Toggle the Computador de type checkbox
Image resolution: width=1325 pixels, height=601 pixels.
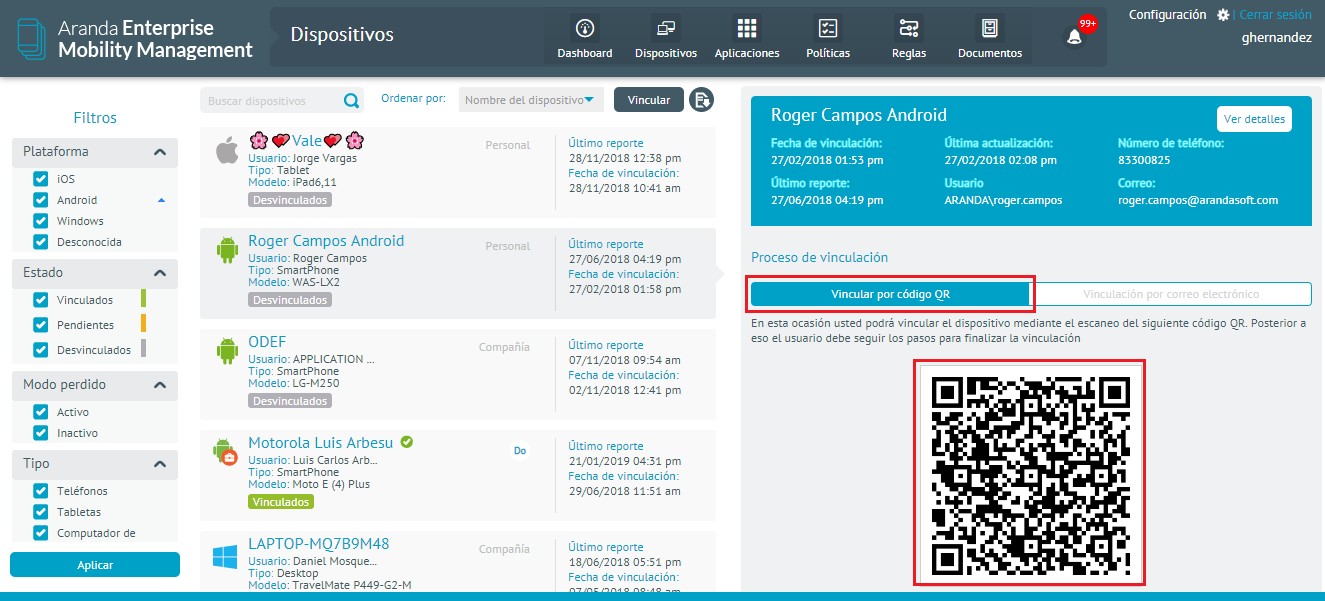pos(41,533)
